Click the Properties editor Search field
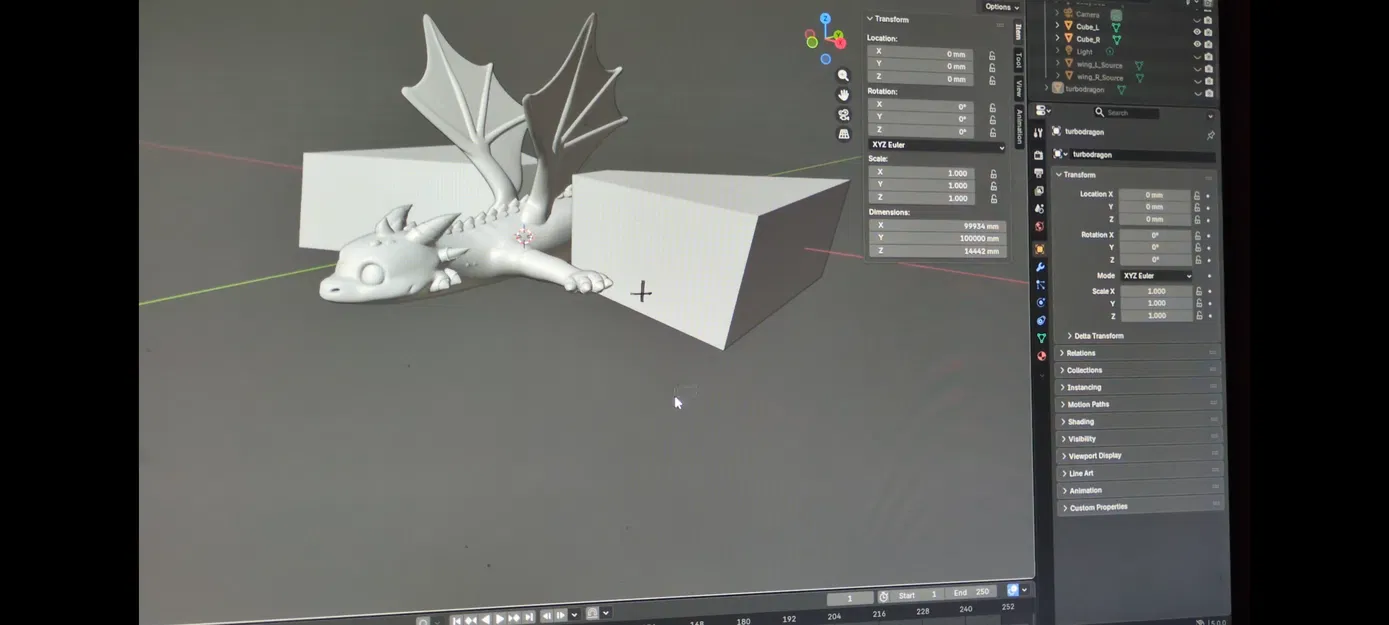This screenshot has width=1389, height=625. 1127,113
